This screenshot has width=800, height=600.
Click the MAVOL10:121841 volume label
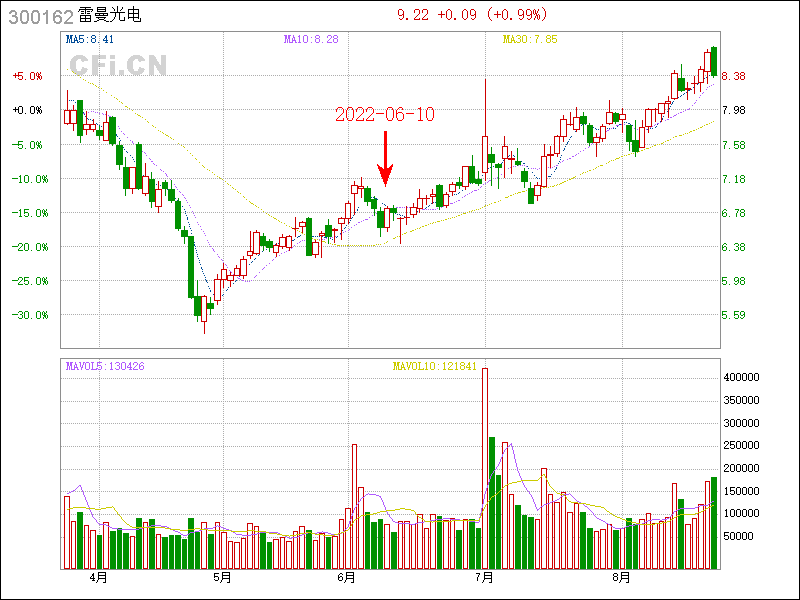435,367
